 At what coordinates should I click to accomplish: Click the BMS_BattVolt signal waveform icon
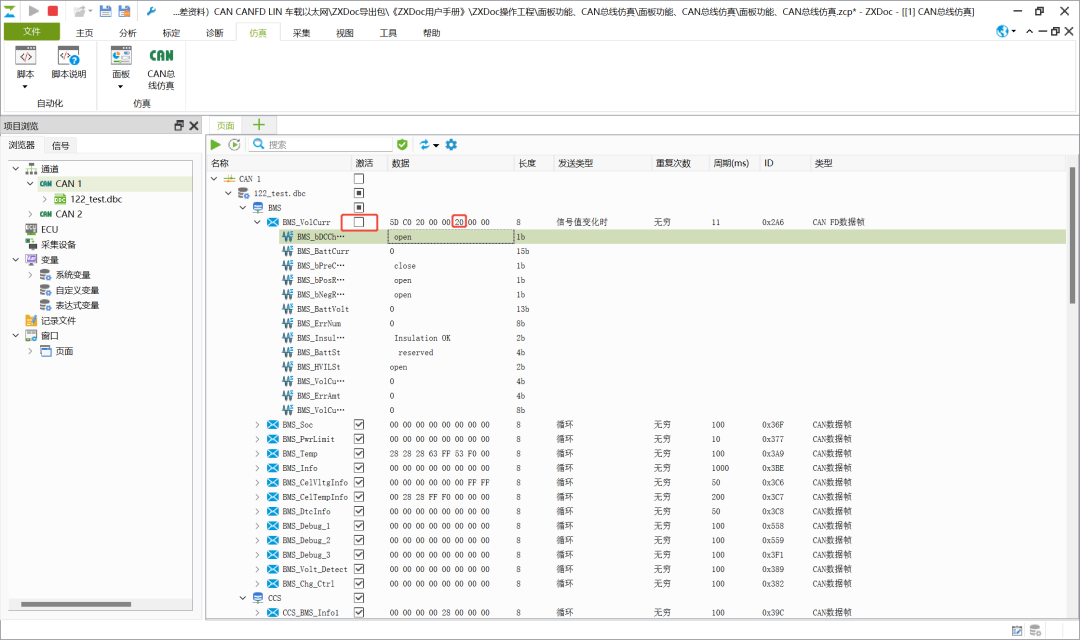(287, 309)
